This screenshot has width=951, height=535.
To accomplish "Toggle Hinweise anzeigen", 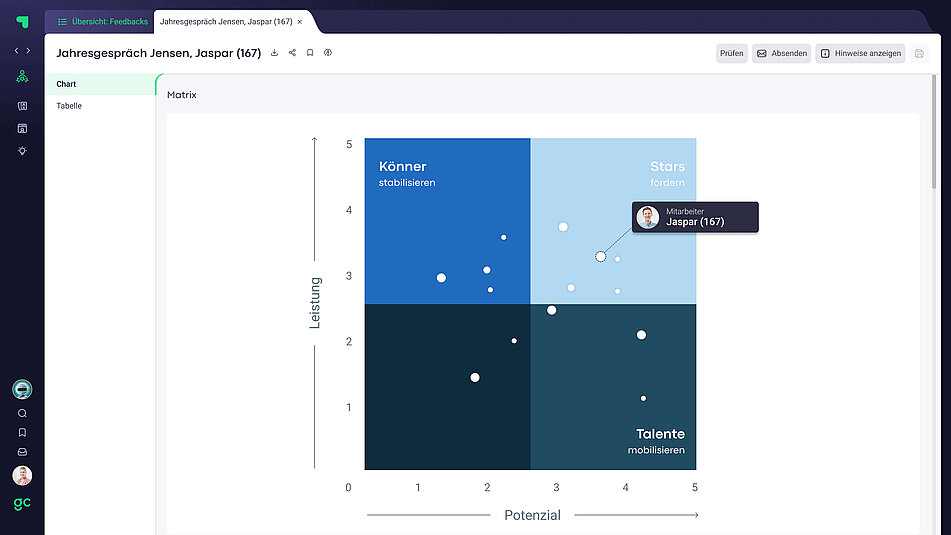I will click(x=860, y=54).
